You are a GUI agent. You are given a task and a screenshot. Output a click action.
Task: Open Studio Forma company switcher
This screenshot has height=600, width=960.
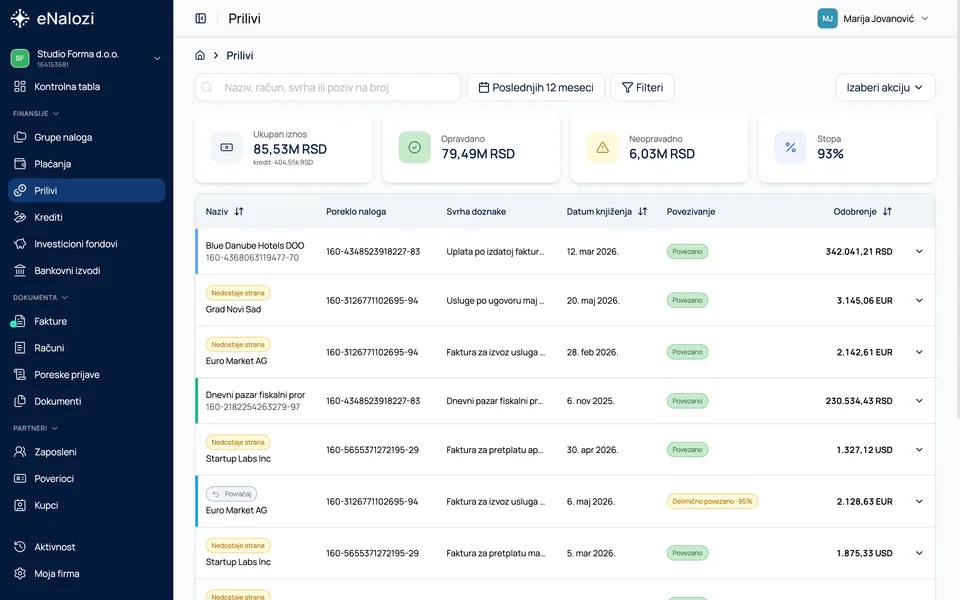(x=86, y=58)
